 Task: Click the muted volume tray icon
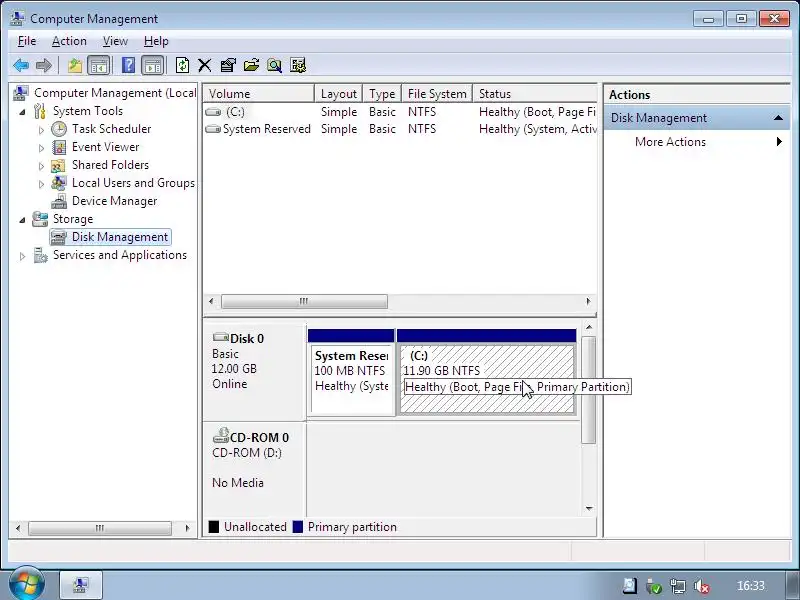702,586
